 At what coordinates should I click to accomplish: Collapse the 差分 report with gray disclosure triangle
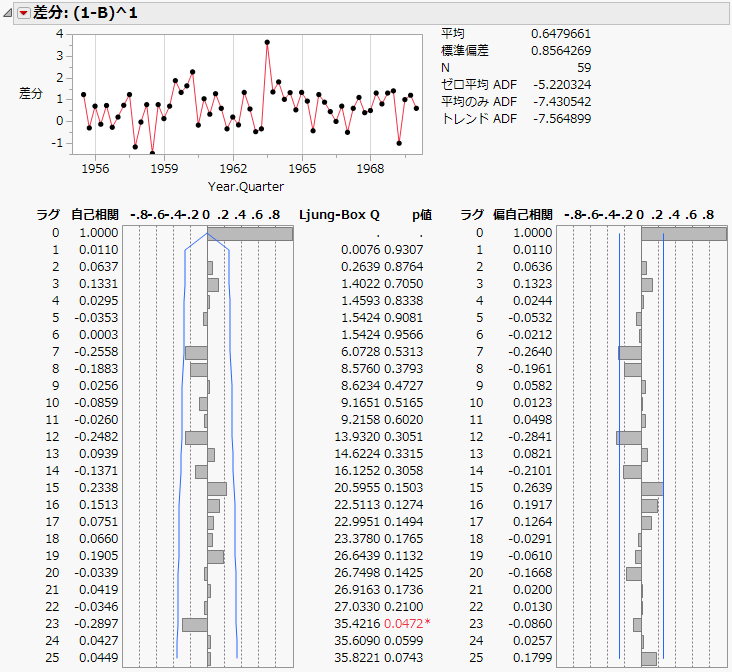coord(9,10)
